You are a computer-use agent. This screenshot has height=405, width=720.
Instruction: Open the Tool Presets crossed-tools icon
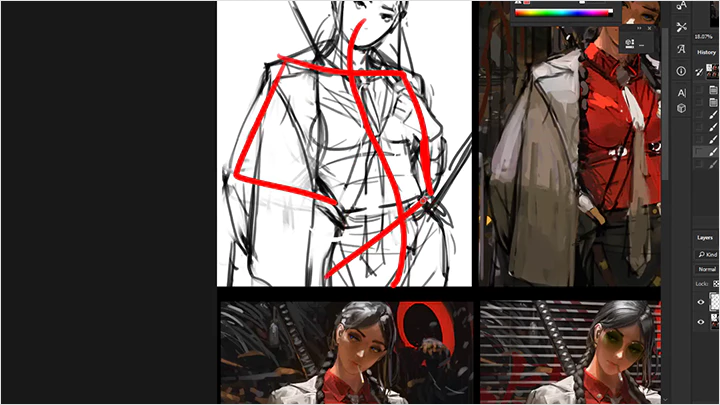click(x=681, y=28)
